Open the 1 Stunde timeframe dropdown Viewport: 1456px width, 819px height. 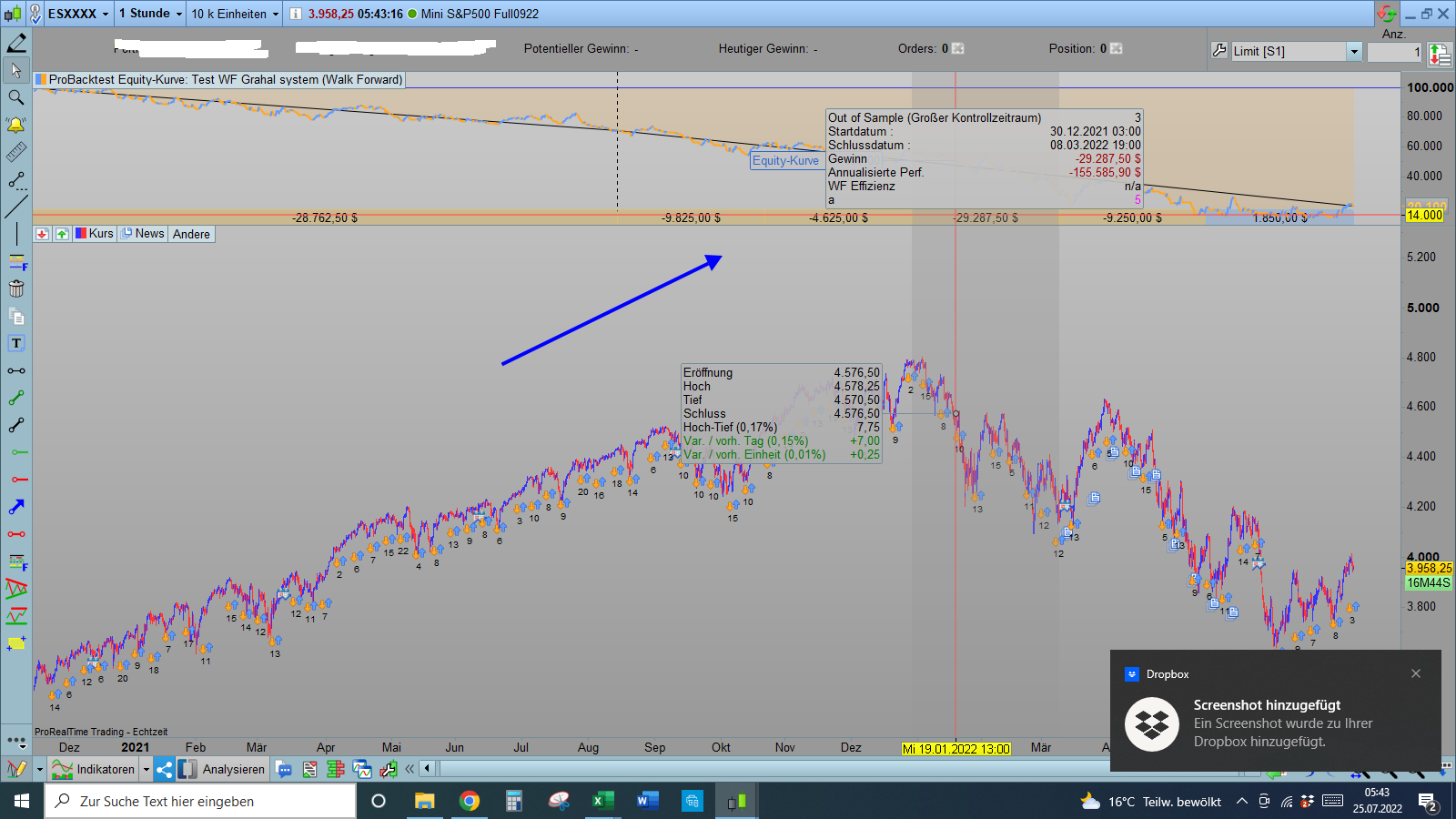pyautogui.click(x=150, y=14)
